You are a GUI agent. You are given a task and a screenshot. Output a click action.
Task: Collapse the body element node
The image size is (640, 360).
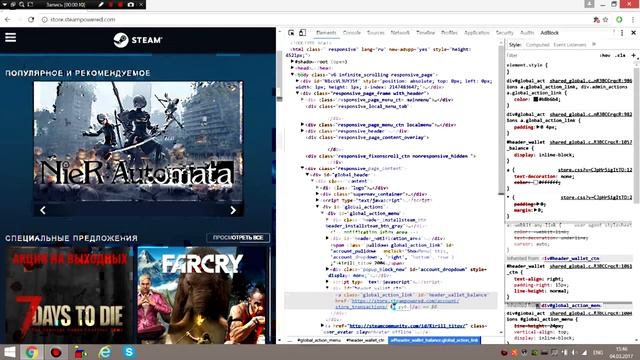tap(292, 75)
